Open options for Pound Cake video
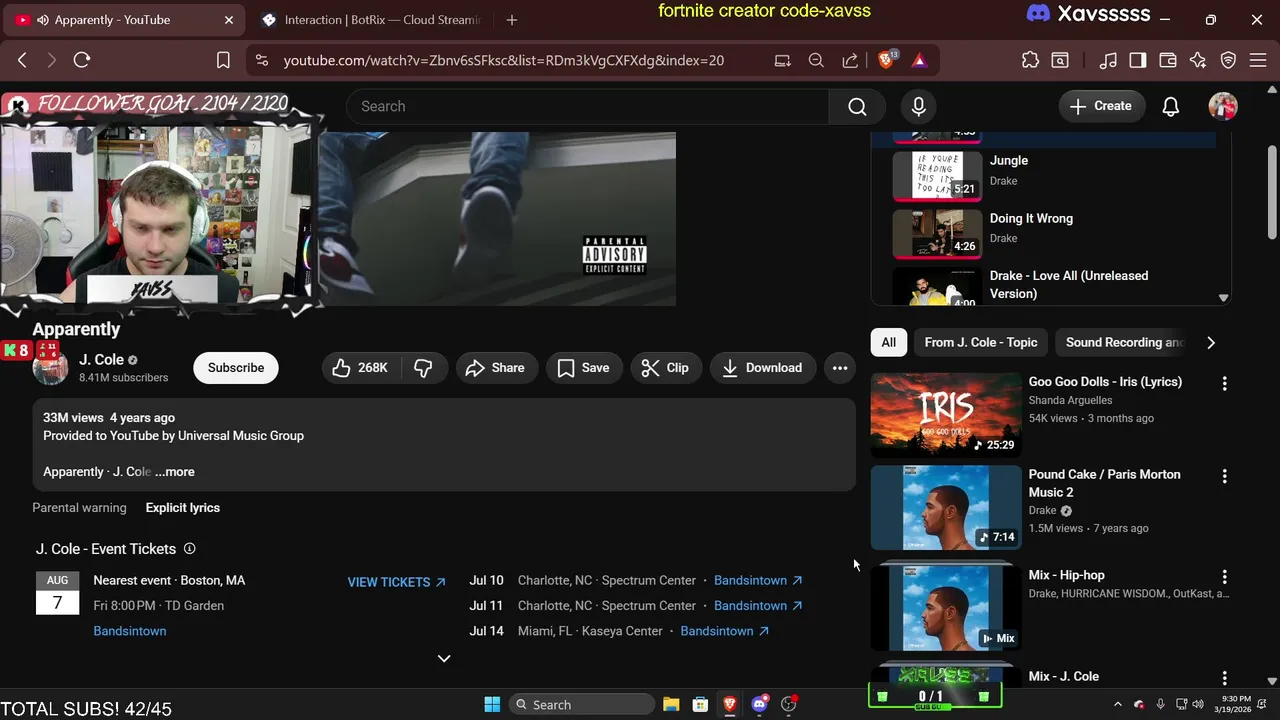1280x720 pixels. 1224,476
